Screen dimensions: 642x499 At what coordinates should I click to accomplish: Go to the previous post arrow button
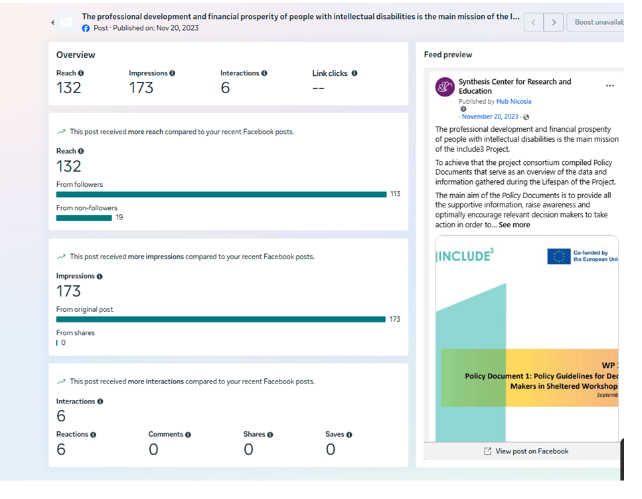pos(533,23)
